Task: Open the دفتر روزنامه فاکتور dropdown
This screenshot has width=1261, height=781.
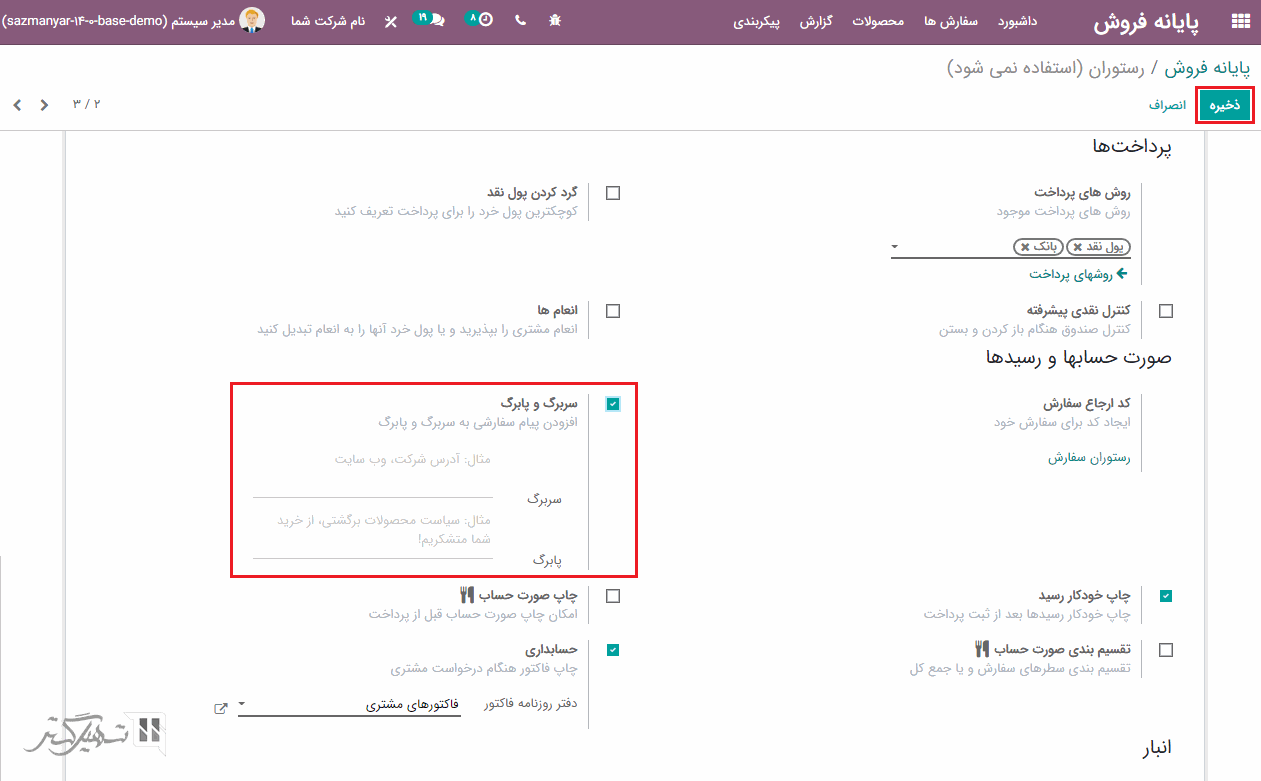Action: pyautogui.click(x=350, y=705)
